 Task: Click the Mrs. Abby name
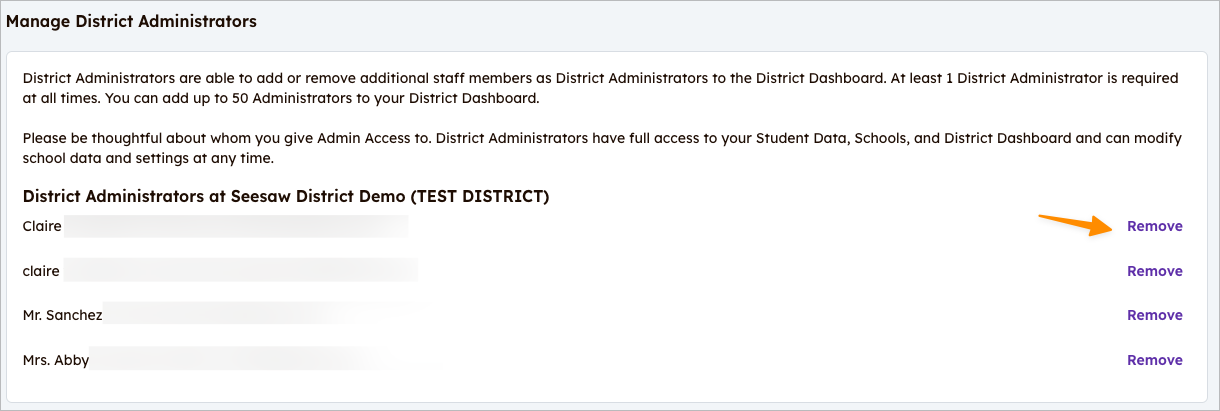coord(56,360)
